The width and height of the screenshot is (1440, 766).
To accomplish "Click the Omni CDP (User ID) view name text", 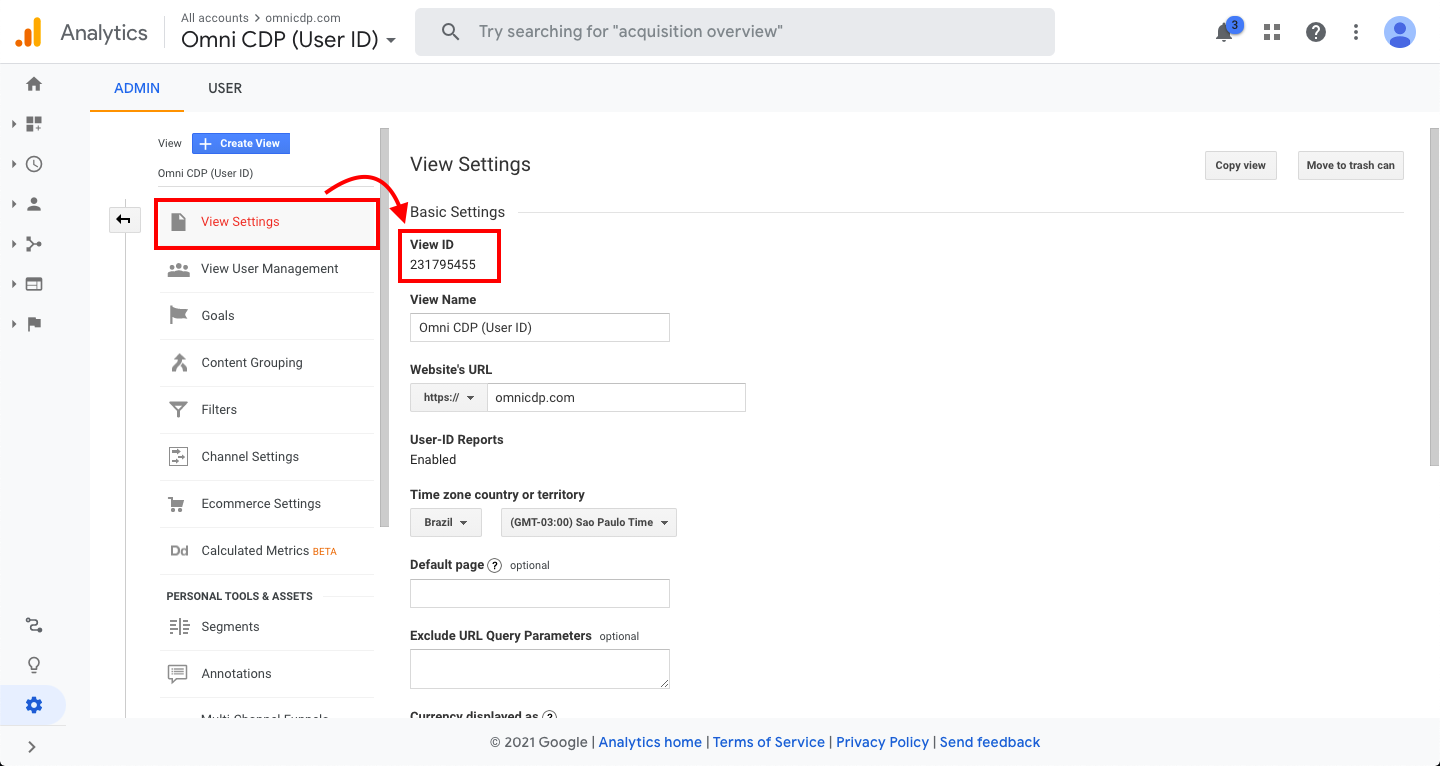I will click(x=206, y=173).
